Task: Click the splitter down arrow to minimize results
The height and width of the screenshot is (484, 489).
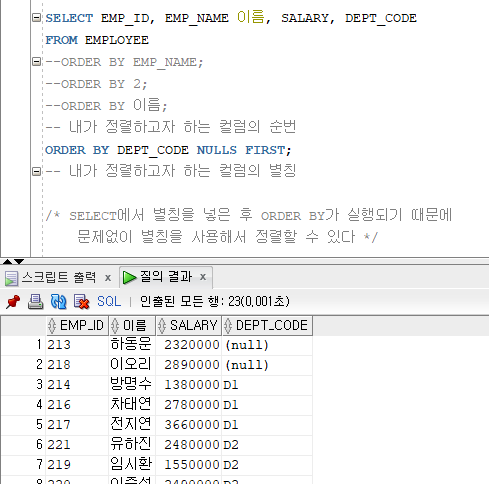Action: pos(19,261)
